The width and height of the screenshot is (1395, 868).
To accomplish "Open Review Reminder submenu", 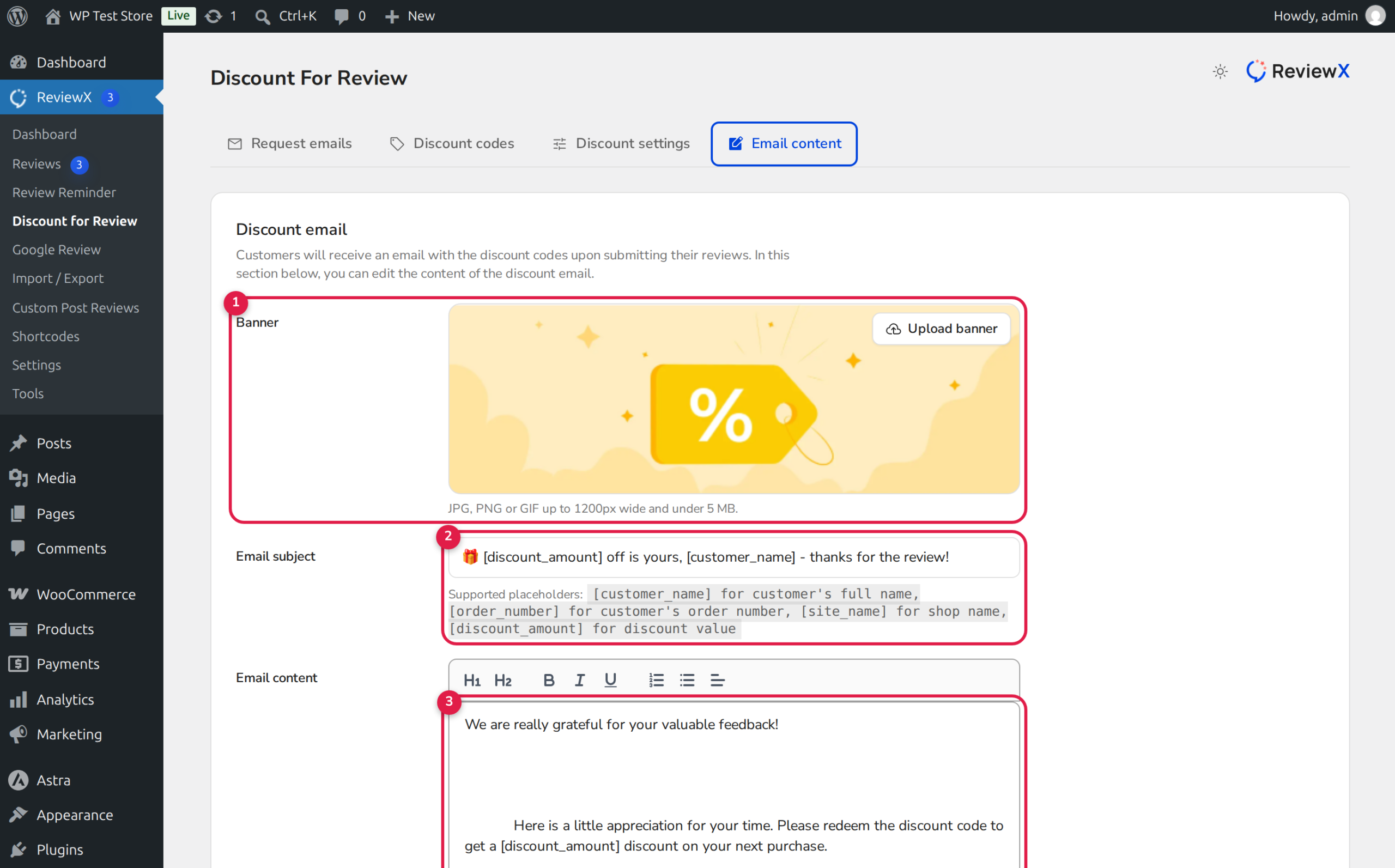I will pos(64,192).
